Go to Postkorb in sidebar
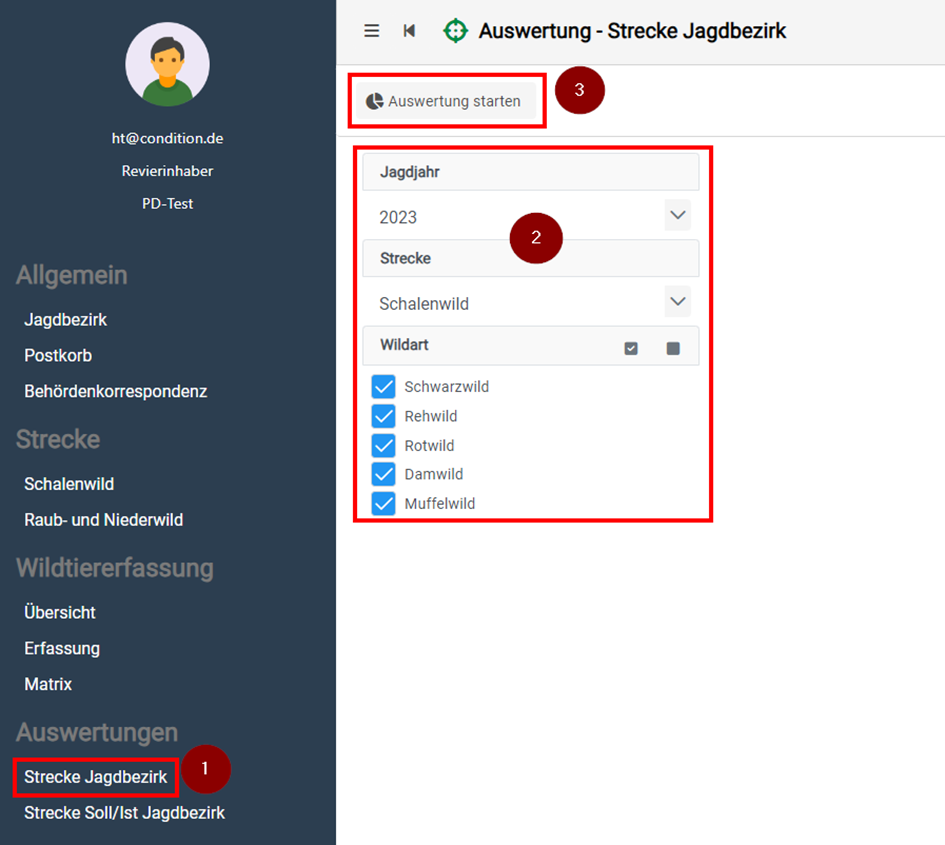This screenshot has height=845, width=945. tap(58, 356)
